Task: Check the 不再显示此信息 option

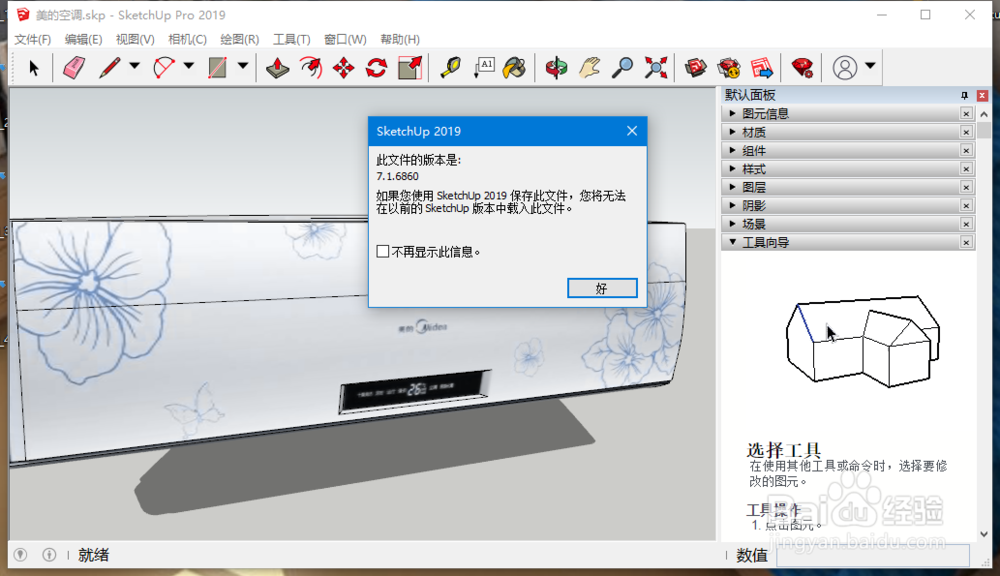Action: point(381,252)
